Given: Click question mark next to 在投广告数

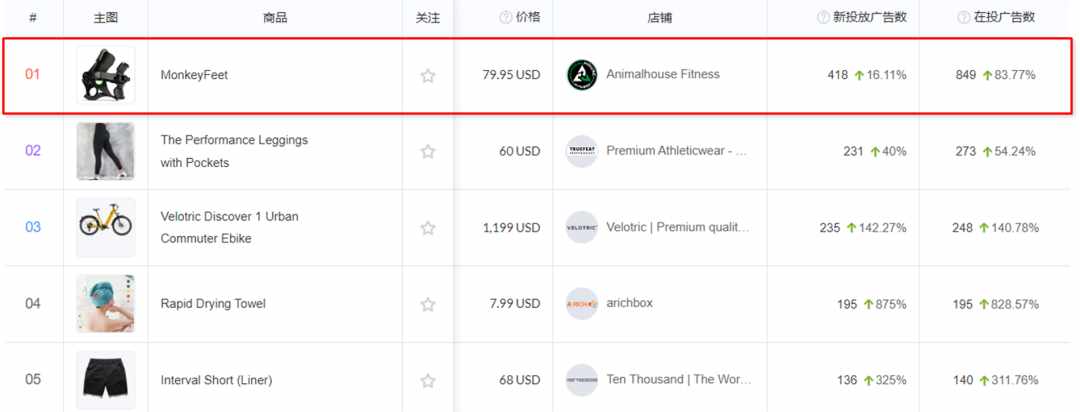Looking at the screenshot, I should coord(964,18).
